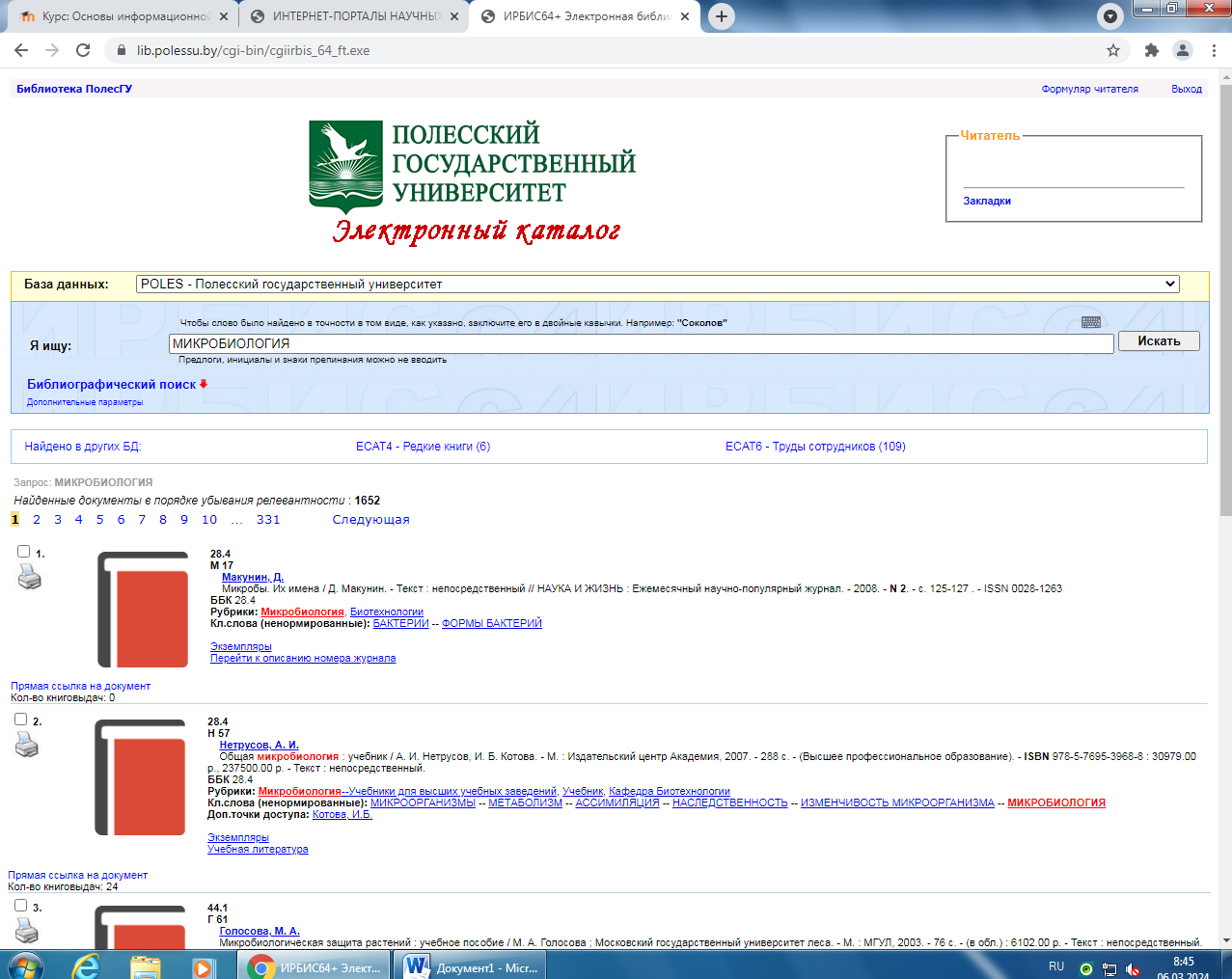This screenshot has width=1232, height=979.
Task: Open ECAT6 - Труды сотрудников (109) results
Action: coord(815,447)
